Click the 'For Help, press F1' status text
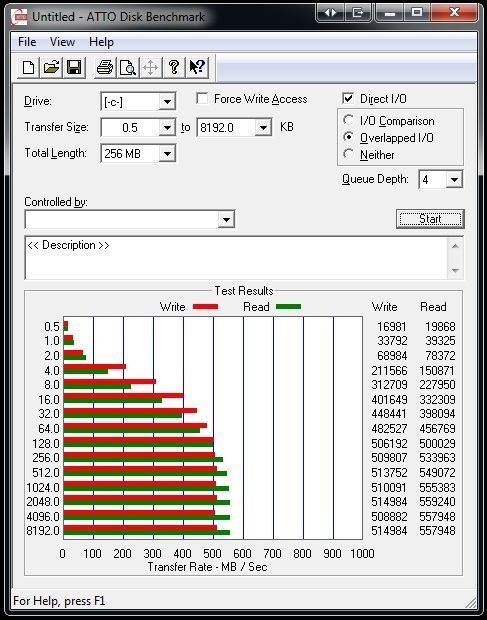The image size is (487, 620). [x=59, y=601]
